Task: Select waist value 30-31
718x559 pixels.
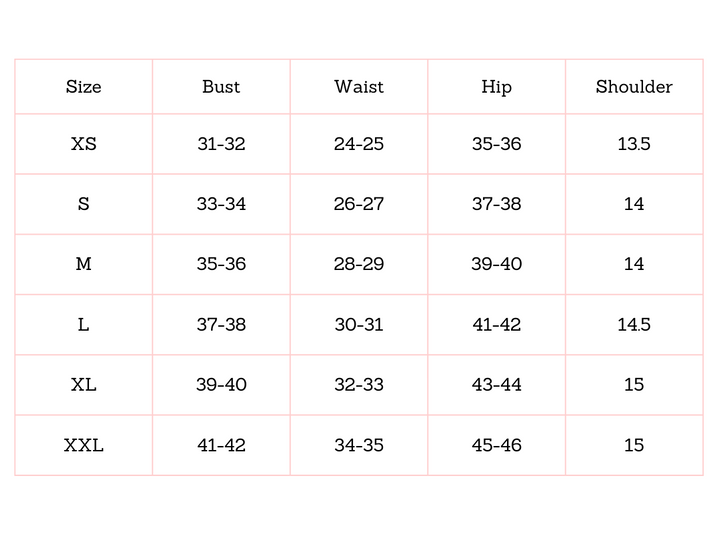Action: pyautogui.click(x=359, y=325)
